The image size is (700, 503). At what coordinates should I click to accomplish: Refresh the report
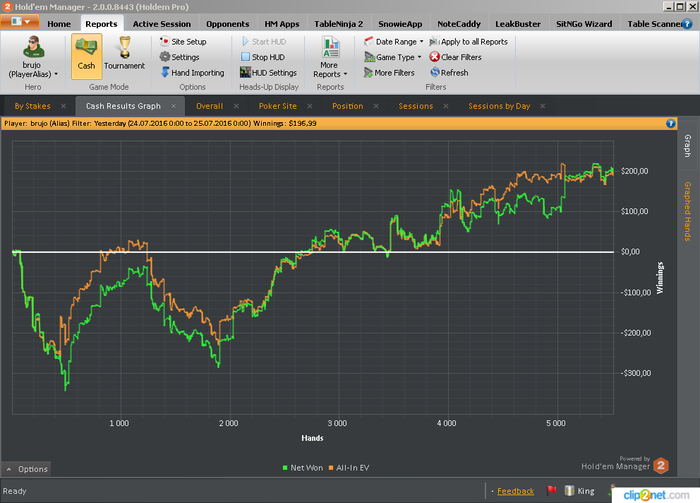pyautogui.click(x=449, y=72)
